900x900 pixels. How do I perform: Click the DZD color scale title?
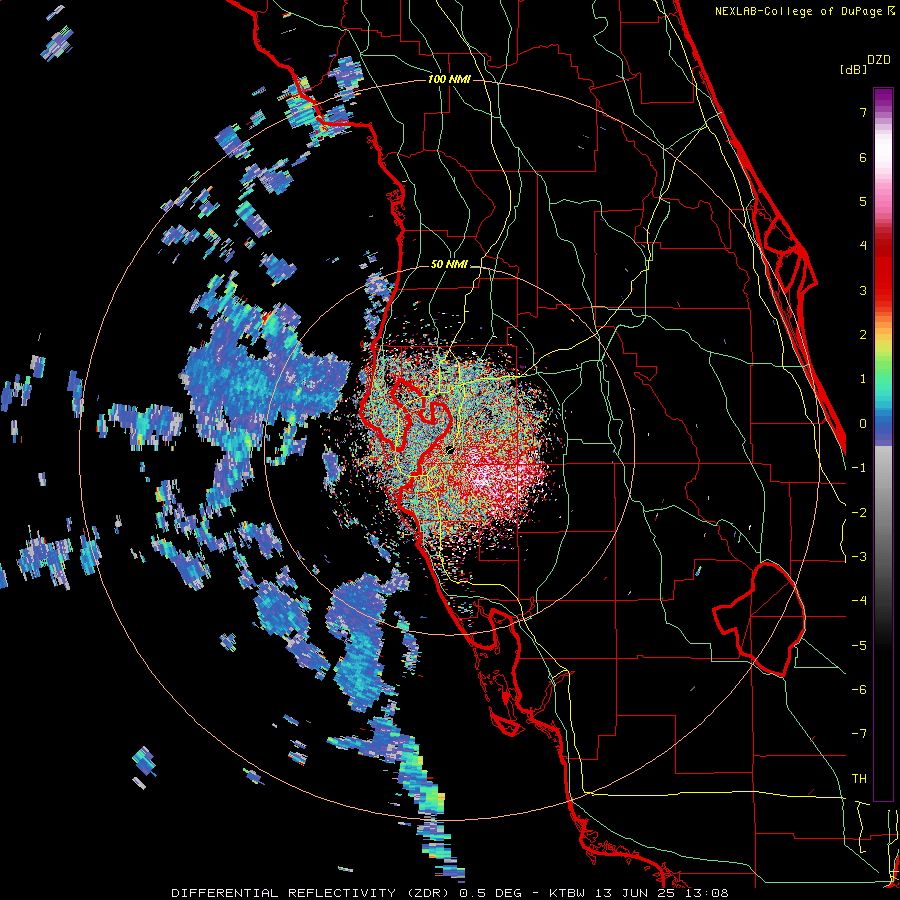[879, 60]
